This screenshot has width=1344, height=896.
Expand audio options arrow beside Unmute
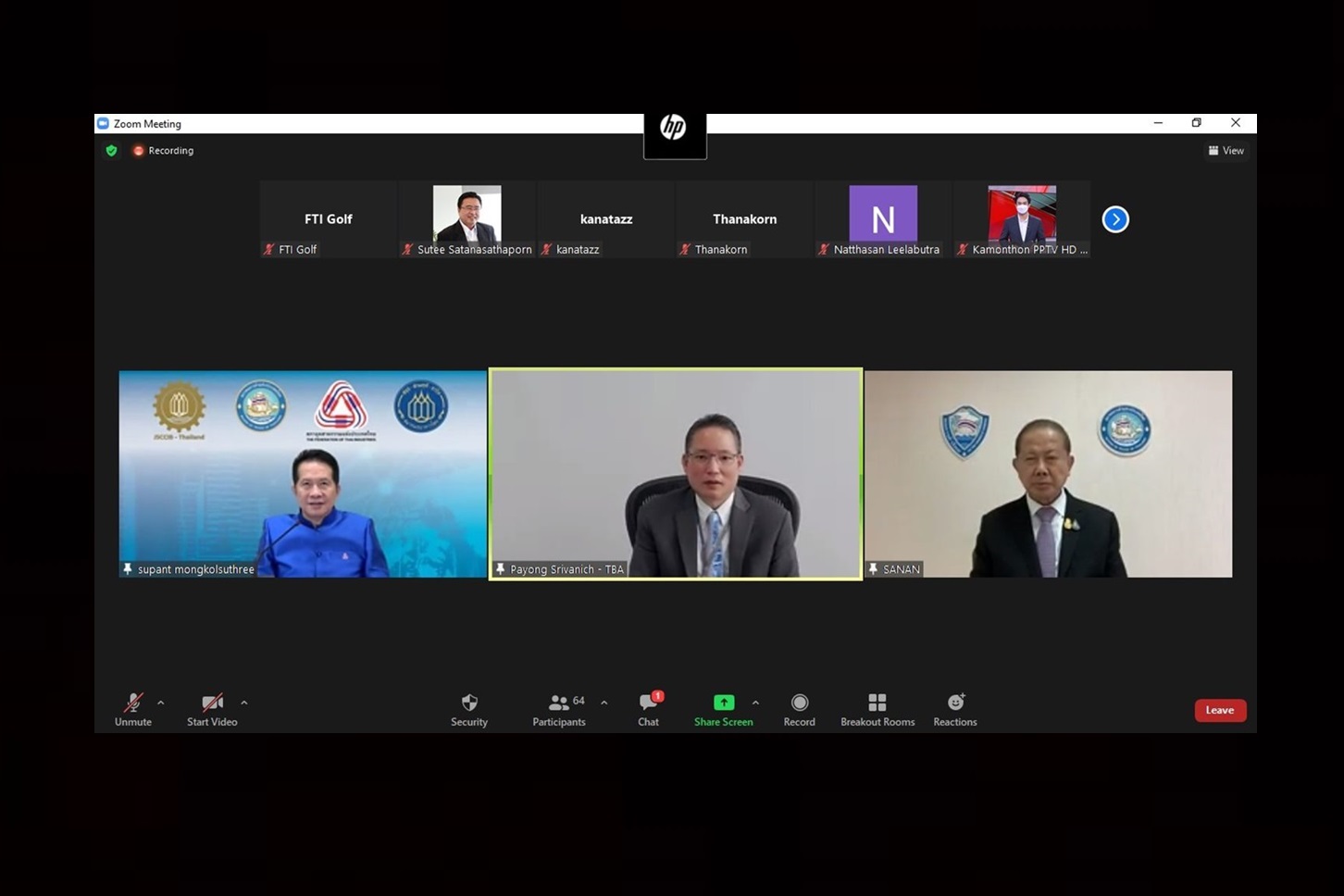[x=161, y=703]
